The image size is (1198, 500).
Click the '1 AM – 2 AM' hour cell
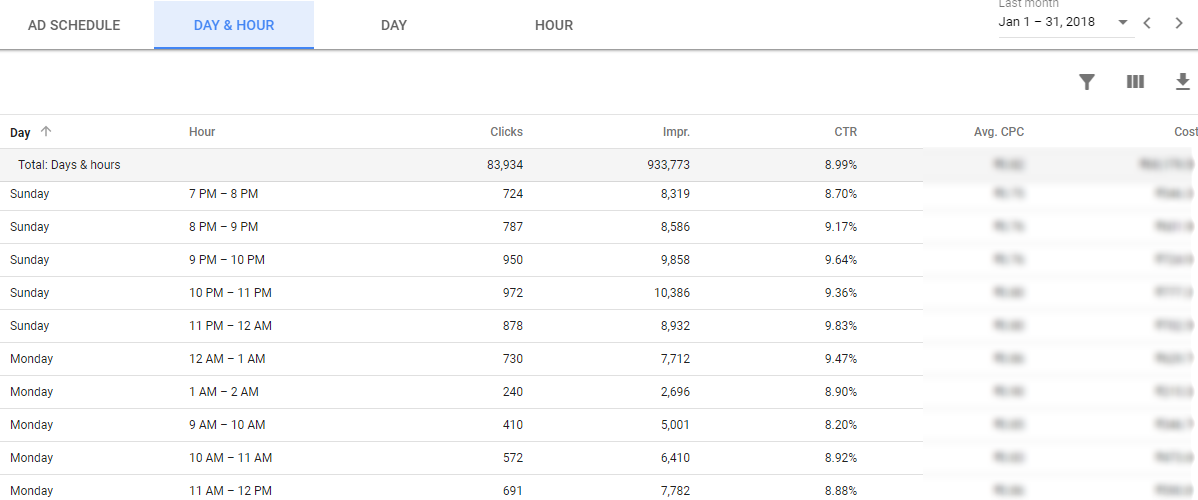point(224,391)
